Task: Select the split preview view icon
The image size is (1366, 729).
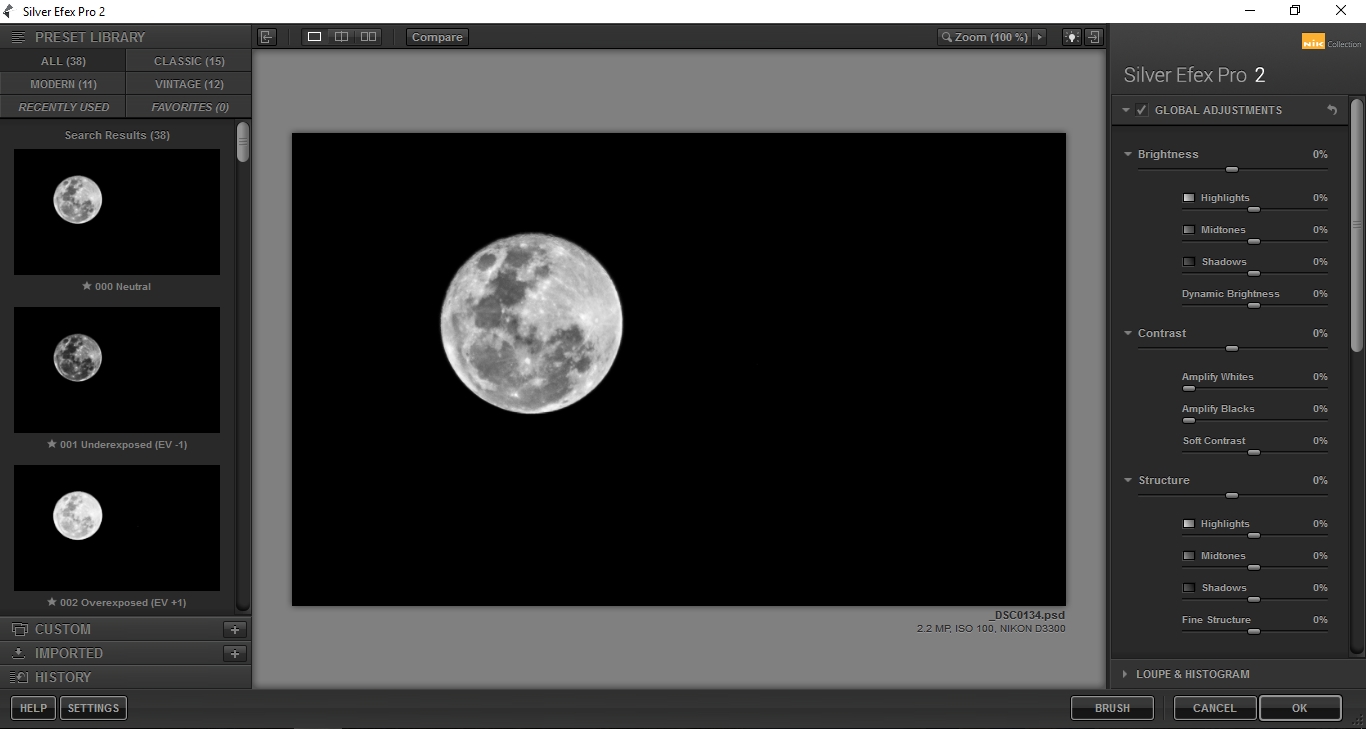Action: tap(341, 36)
